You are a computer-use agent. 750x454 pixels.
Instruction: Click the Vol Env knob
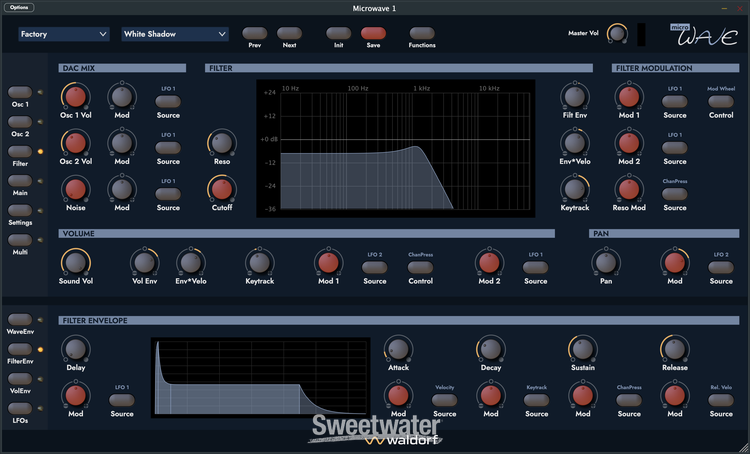coord(144,263)
